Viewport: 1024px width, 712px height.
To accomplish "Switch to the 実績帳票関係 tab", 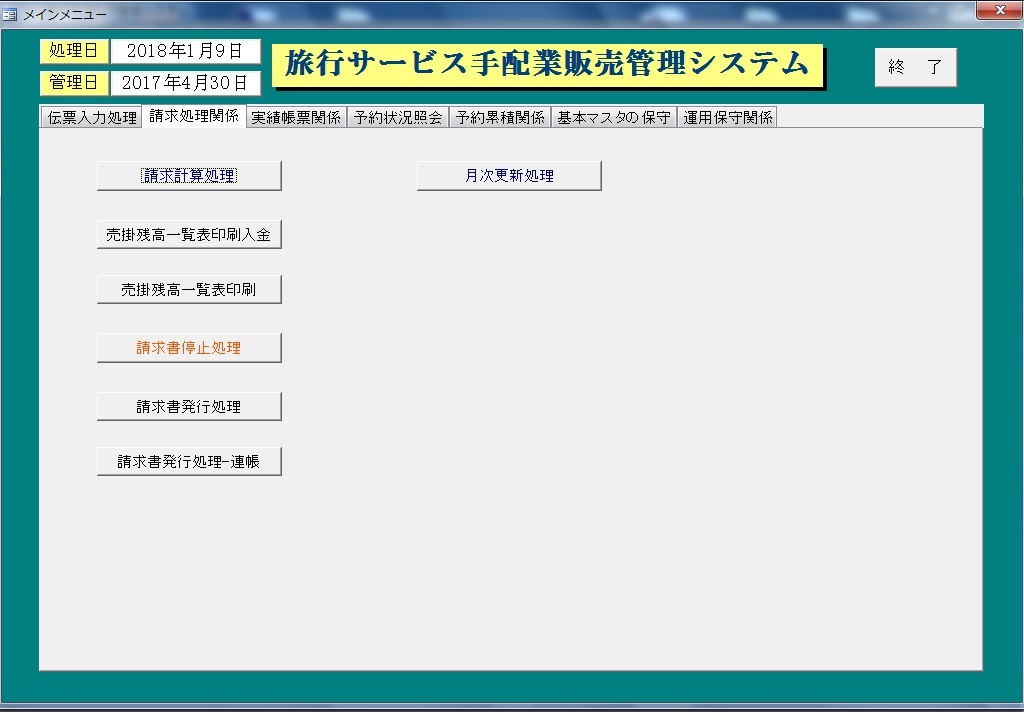I will pyautogui.click(x=296, y=118).
